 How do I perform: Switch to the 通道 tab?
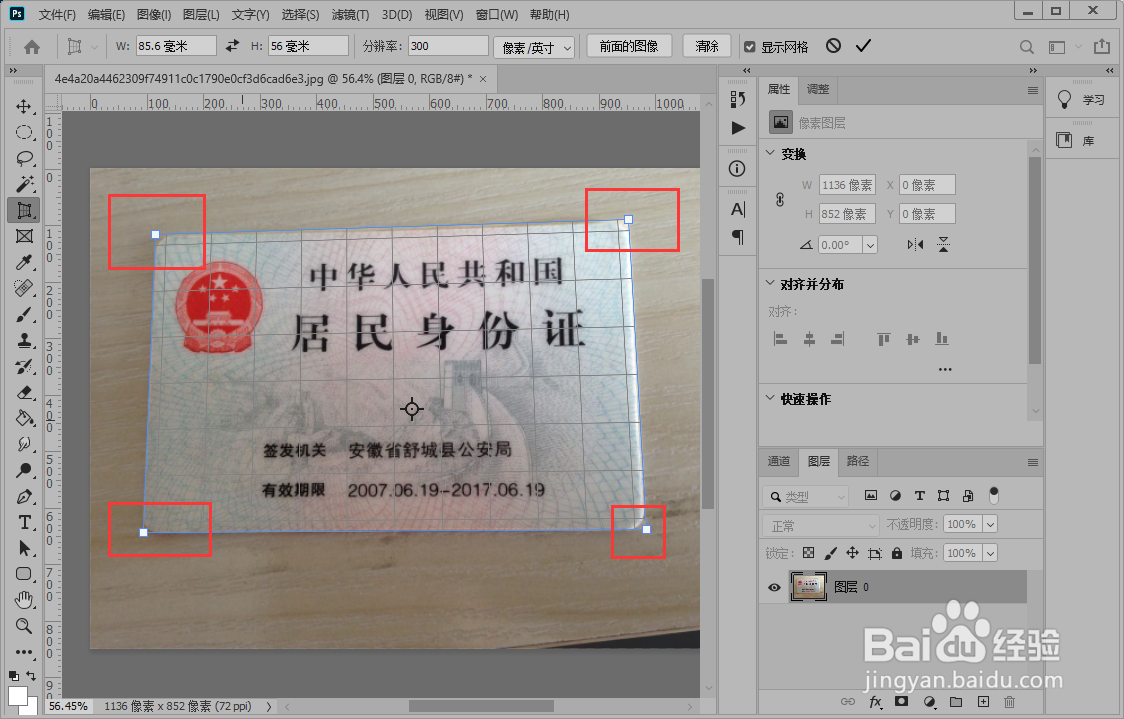pos(779,461)
